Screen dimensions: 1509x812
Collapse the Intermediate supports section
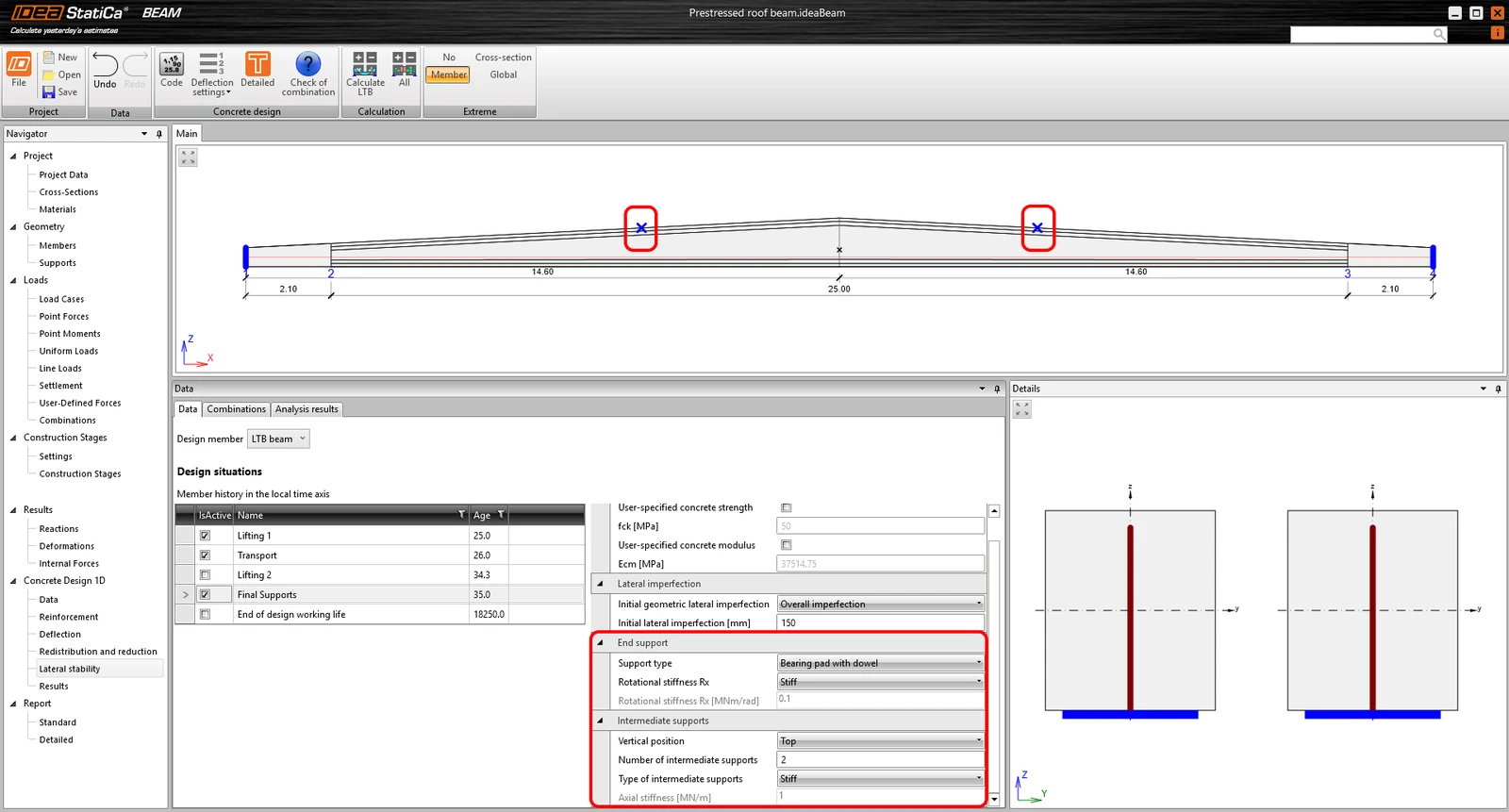coord(600,721)
